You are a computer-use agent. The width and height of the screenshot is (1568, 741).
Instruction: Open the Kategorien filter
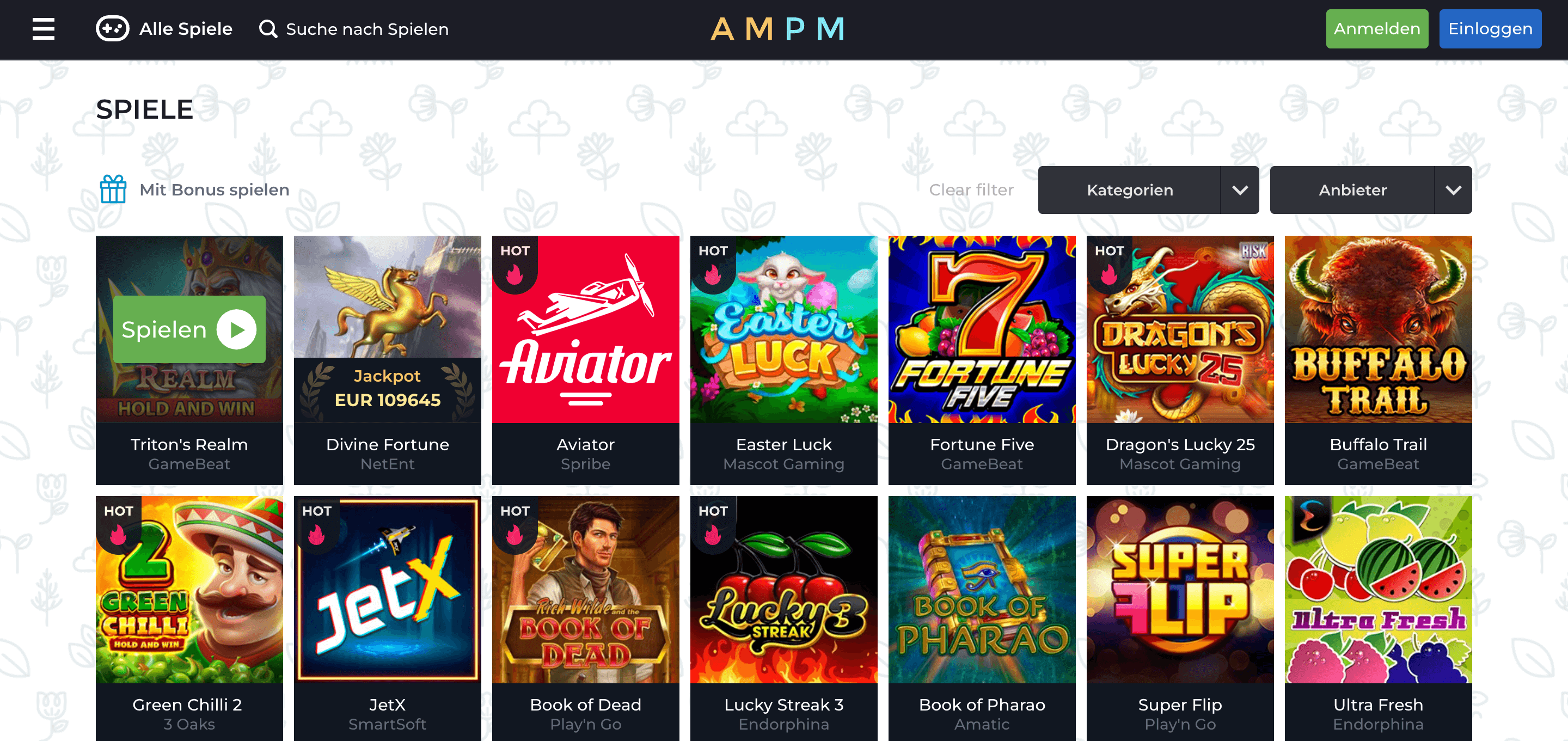pos(1129,190)
